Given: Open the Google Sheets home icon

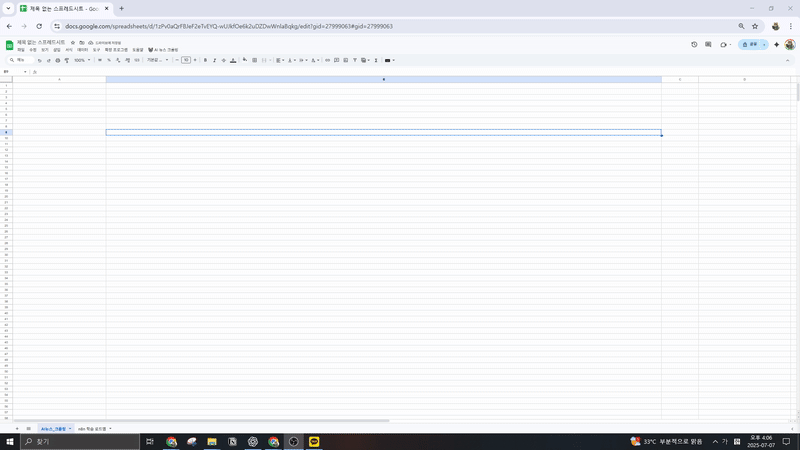Looking at the screenshot, I should coord(9,45).
